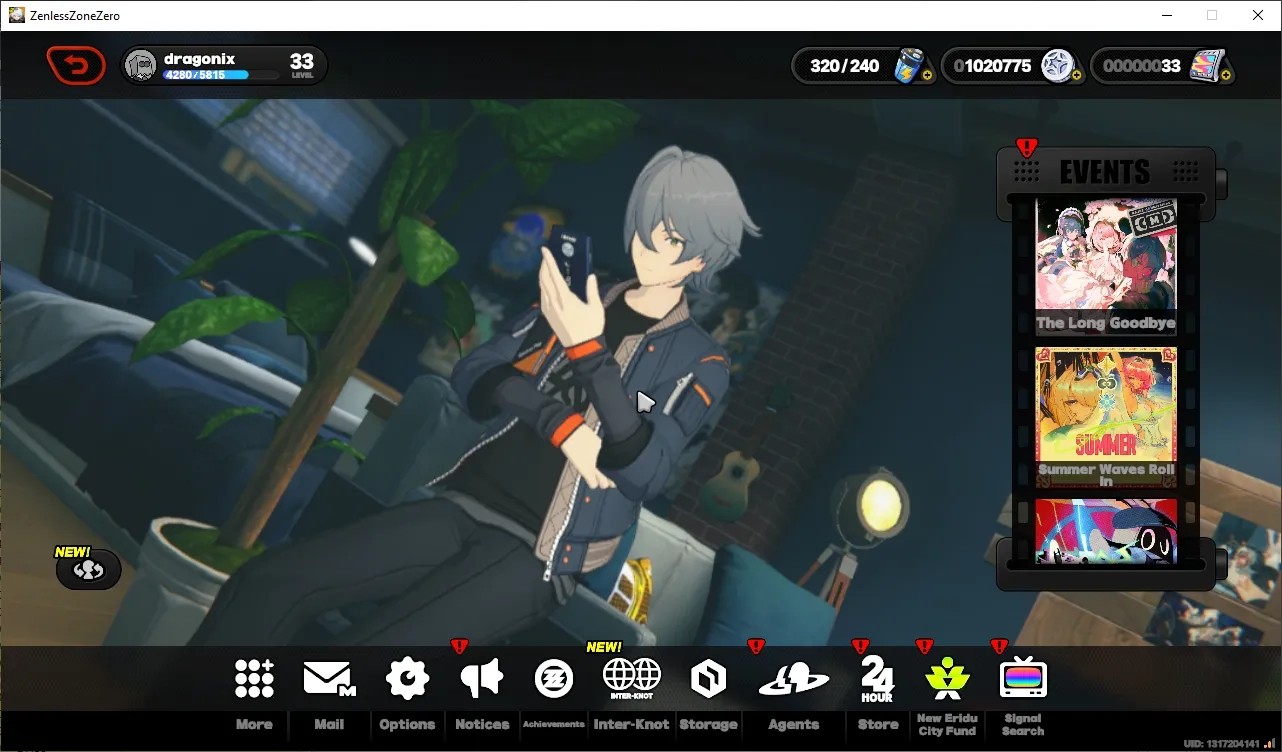Close the ZenlessZoneZero window
Image resolution: width=1282 pixels, height=752 pixels.
(1258, 15)
